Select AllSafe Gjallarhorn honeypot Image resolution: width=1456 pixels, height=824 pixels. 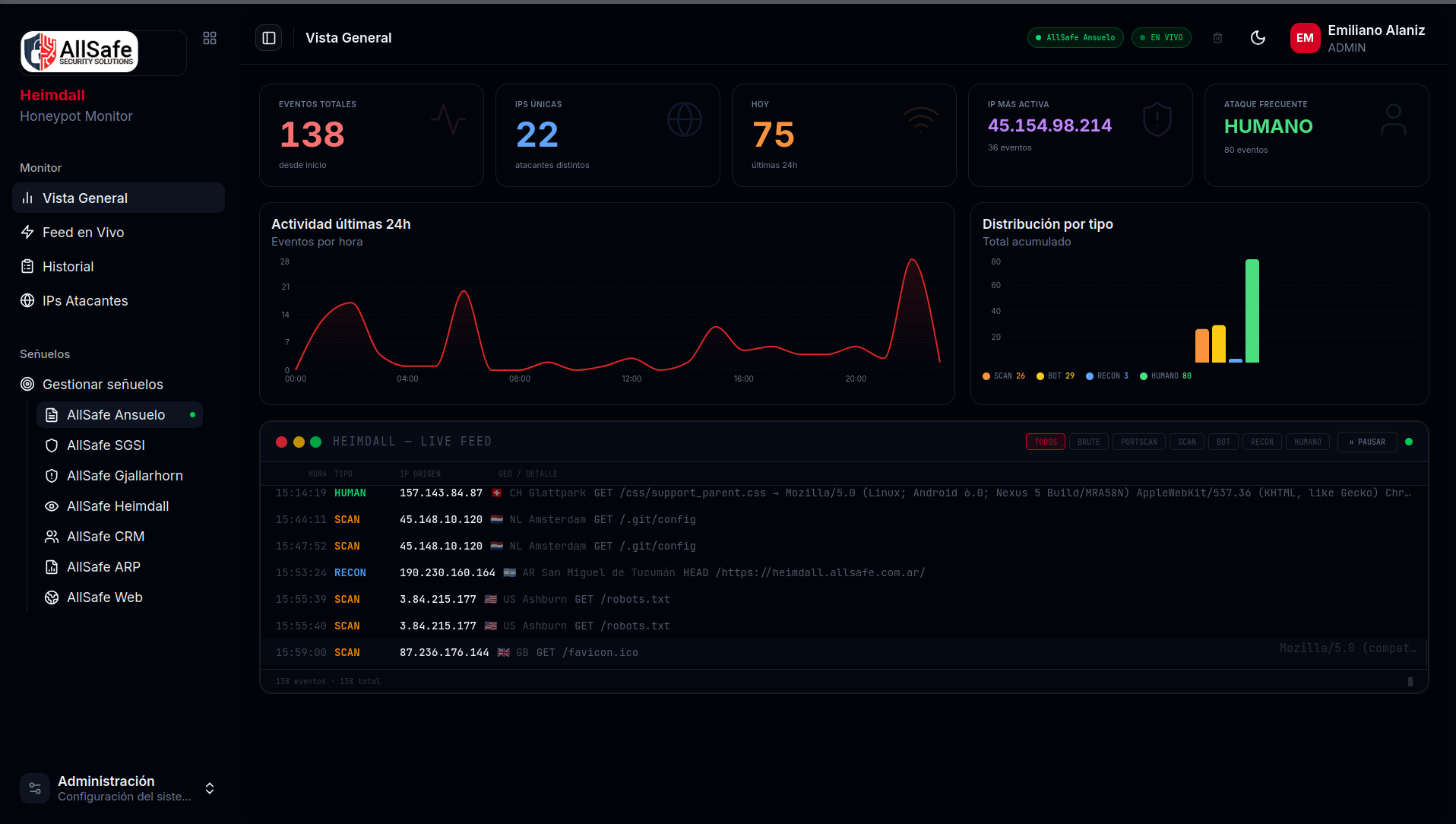pyautogui.click(x=120, y=475)
